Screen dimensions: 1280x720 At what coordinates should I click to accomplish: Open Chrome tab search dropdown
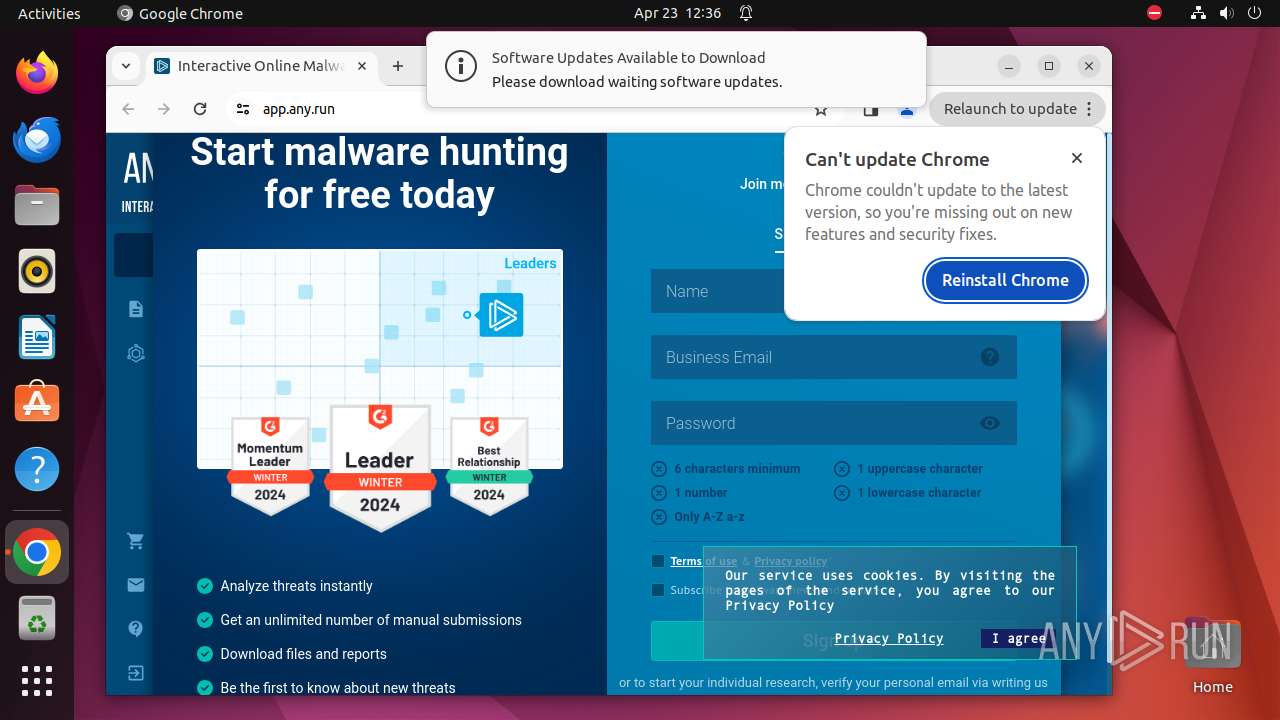click(x=125, y=66)
